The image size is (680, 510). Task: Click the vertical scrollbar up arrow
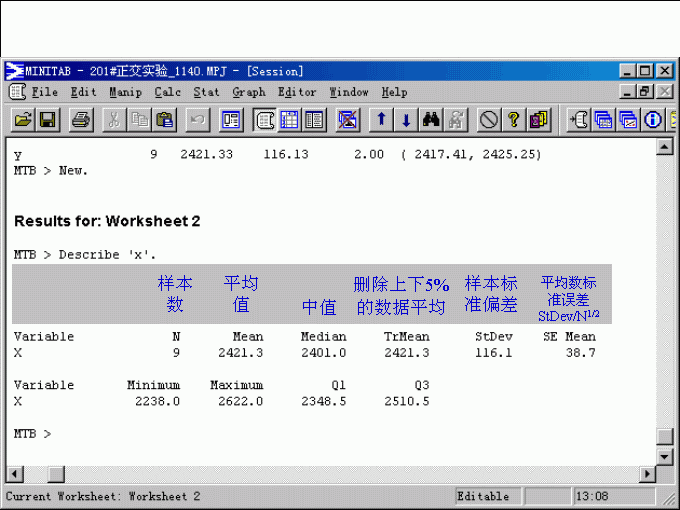coord(663,147)
